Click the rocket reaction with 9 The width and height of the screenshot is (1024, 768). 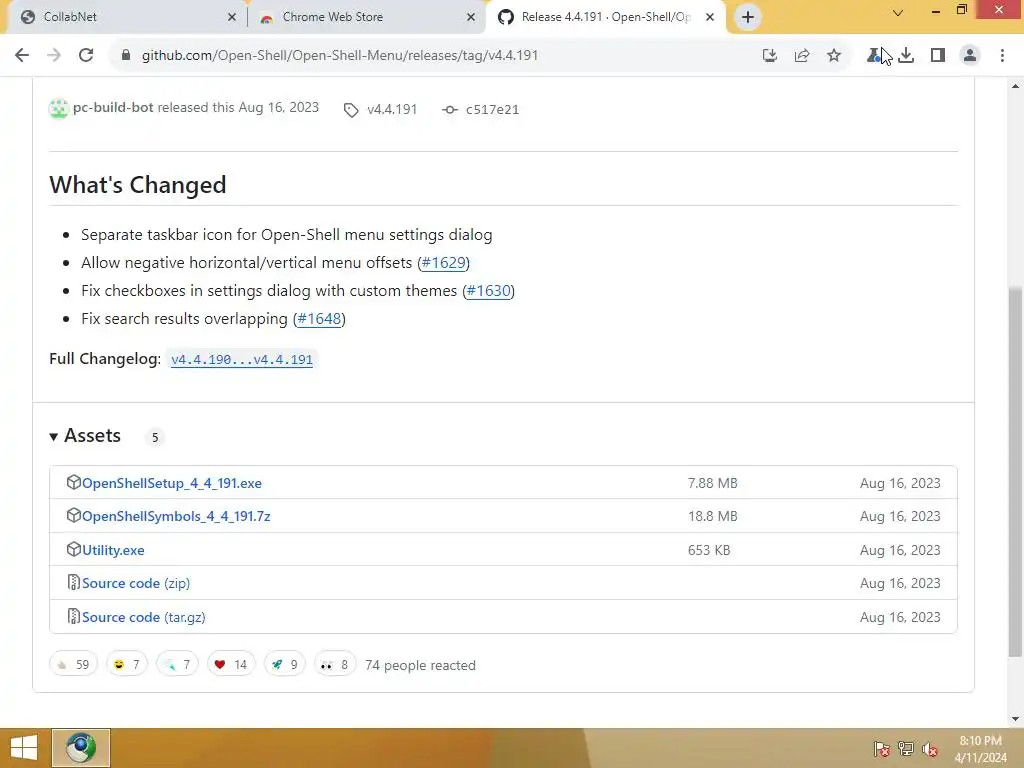pos(285,664)
